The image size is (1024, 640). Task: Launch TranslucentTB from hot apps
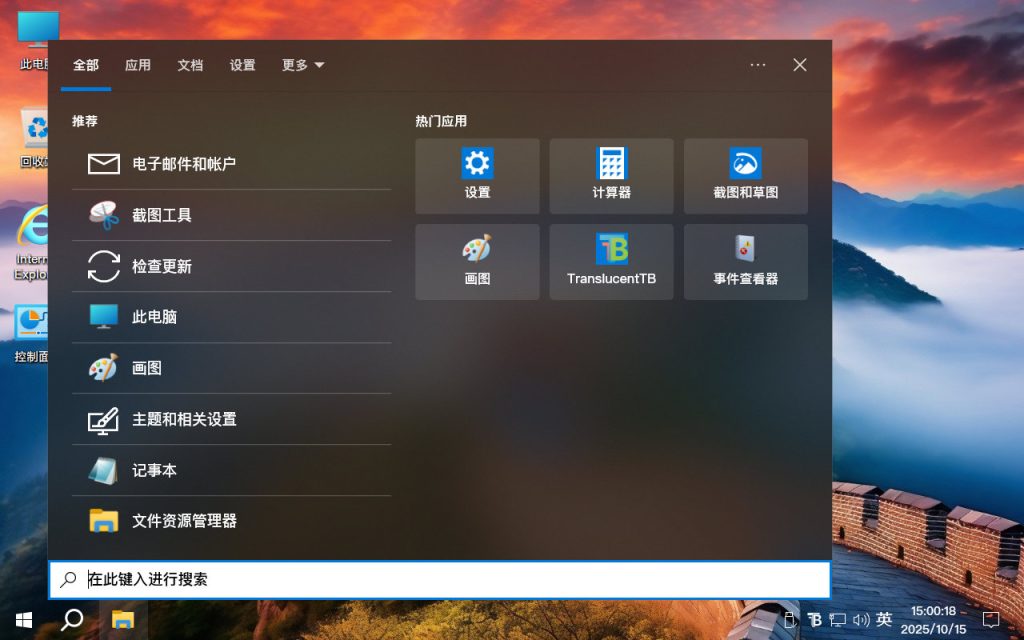[x=611, y=262]
